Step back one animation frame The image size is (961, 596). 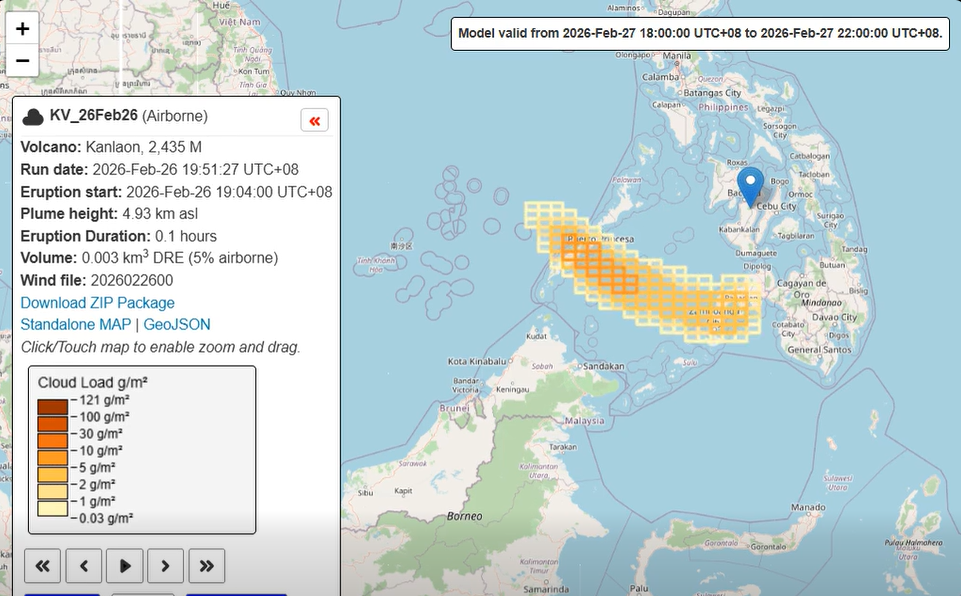pos(84,565)
